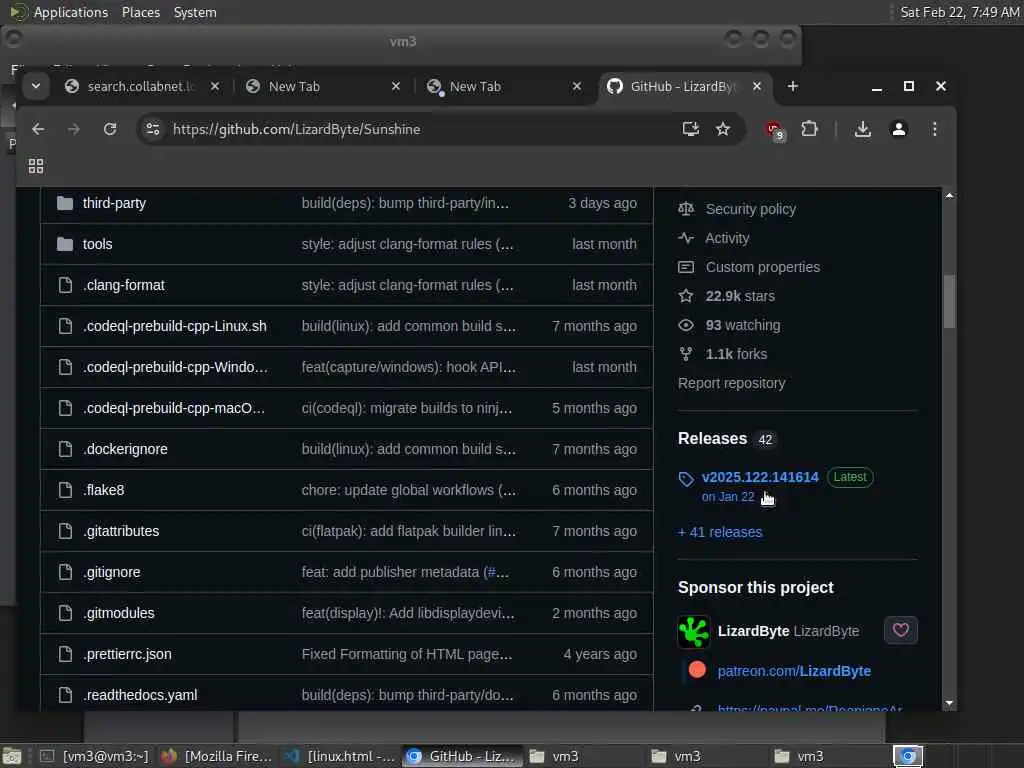Click the LizardByte avatar thumbnail

point(694,632)
